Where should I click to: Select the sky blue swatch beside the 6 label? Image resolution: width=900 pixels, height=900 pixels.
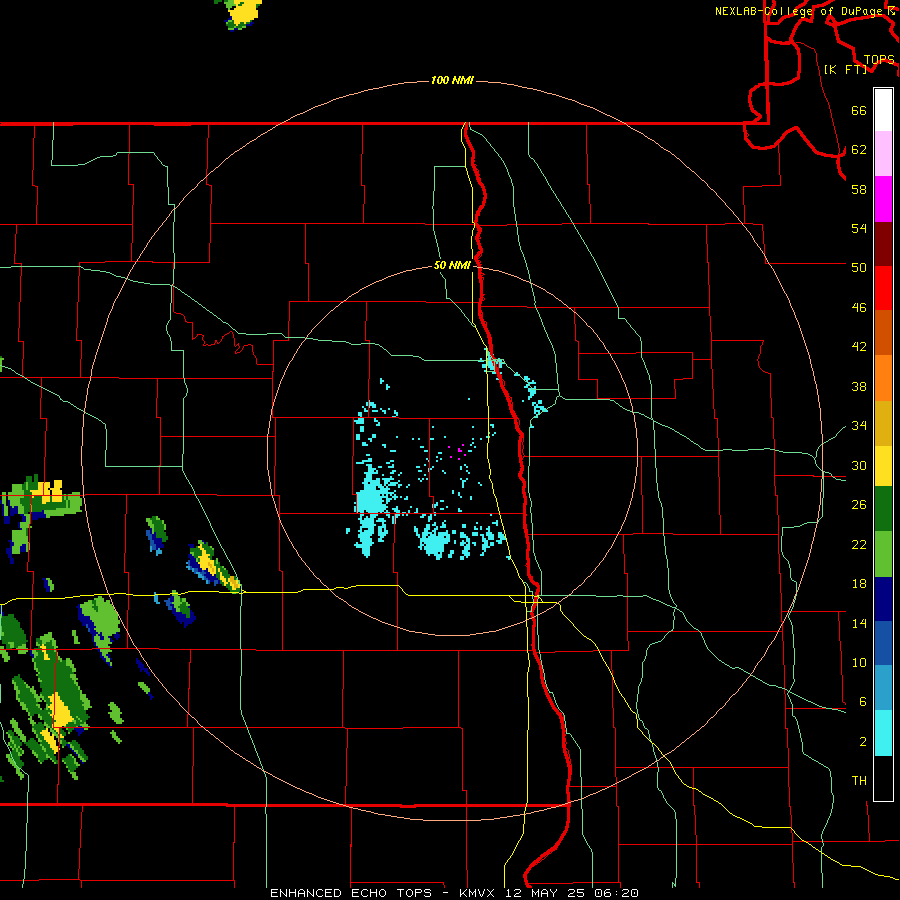click(x=883, y=688)
